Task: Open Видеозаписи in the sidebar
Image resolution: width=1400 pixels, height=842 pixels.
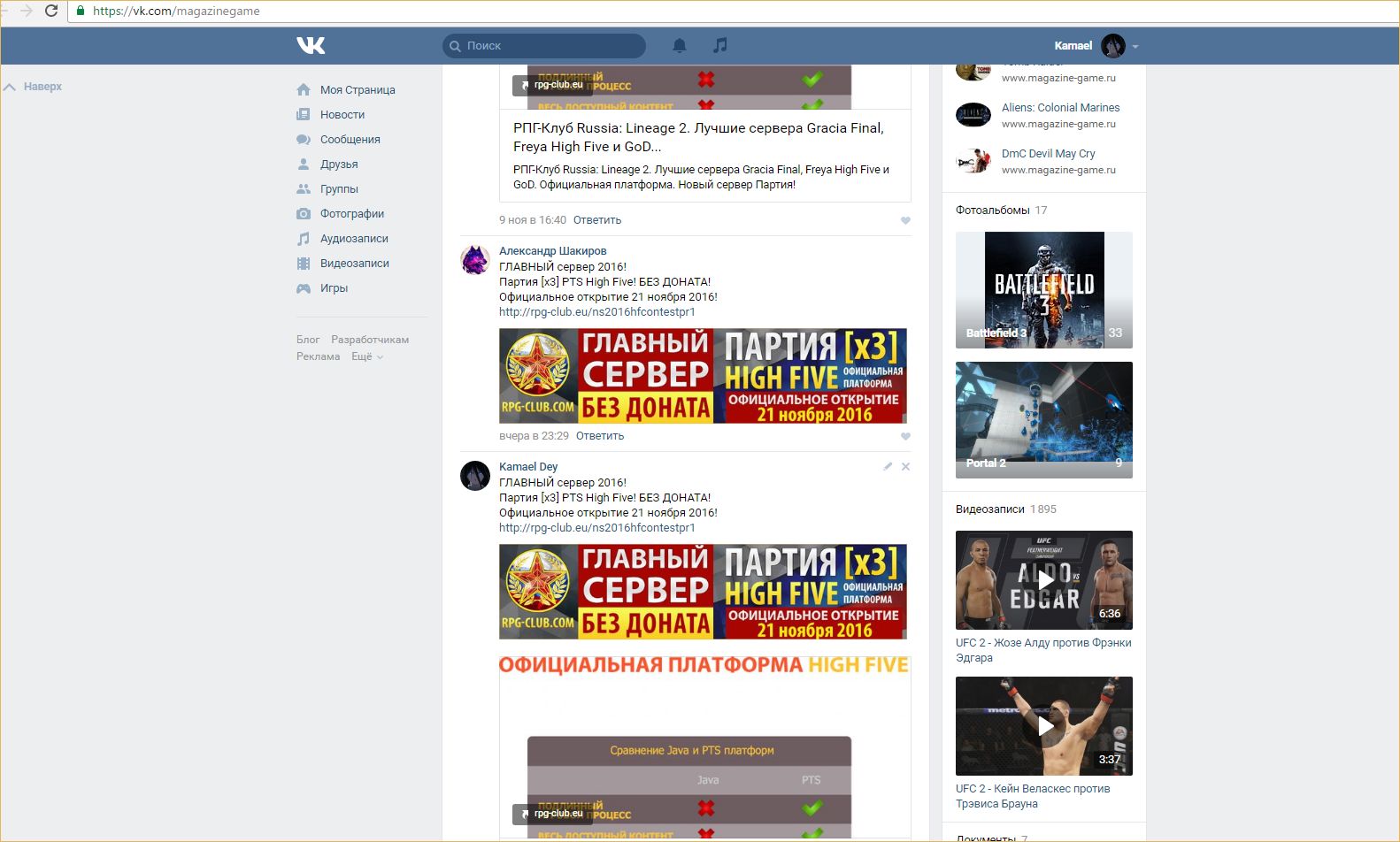Action: pyautogui.click(x=355, y=263)
